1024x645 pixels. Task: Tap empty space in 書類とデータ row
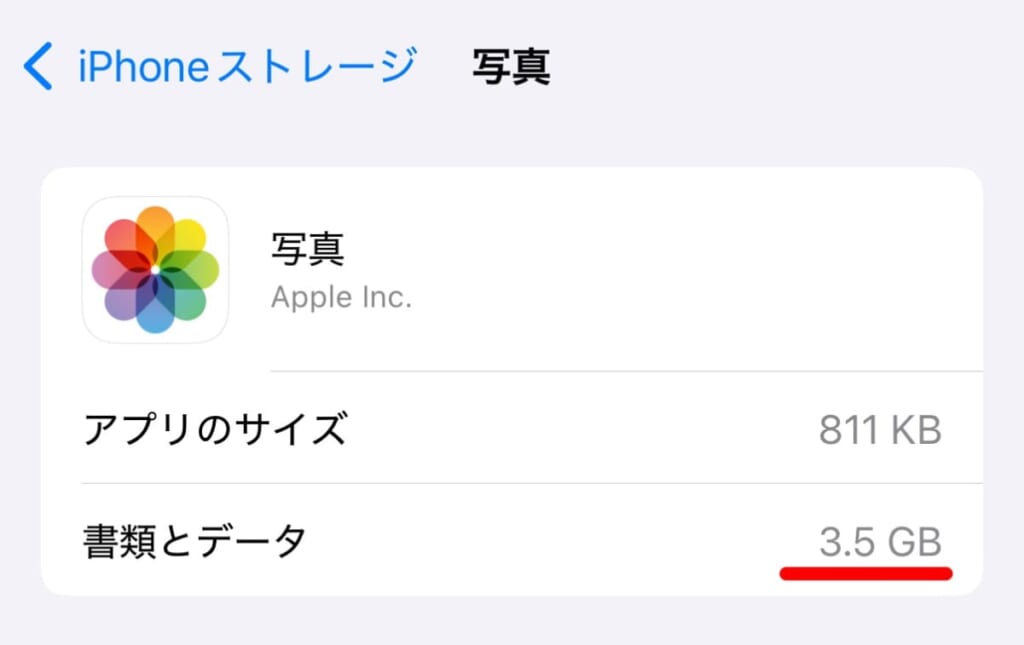[x=560, y=542]
